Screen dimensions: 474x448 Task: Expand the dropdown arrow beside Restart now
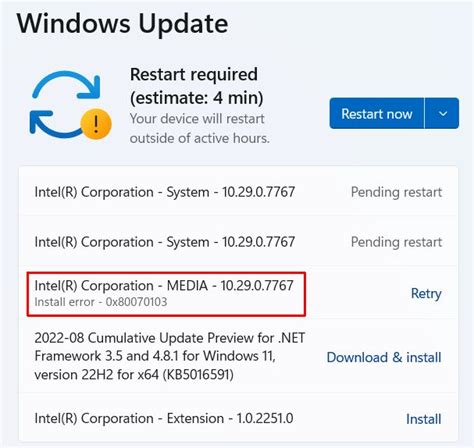[442, 113]
